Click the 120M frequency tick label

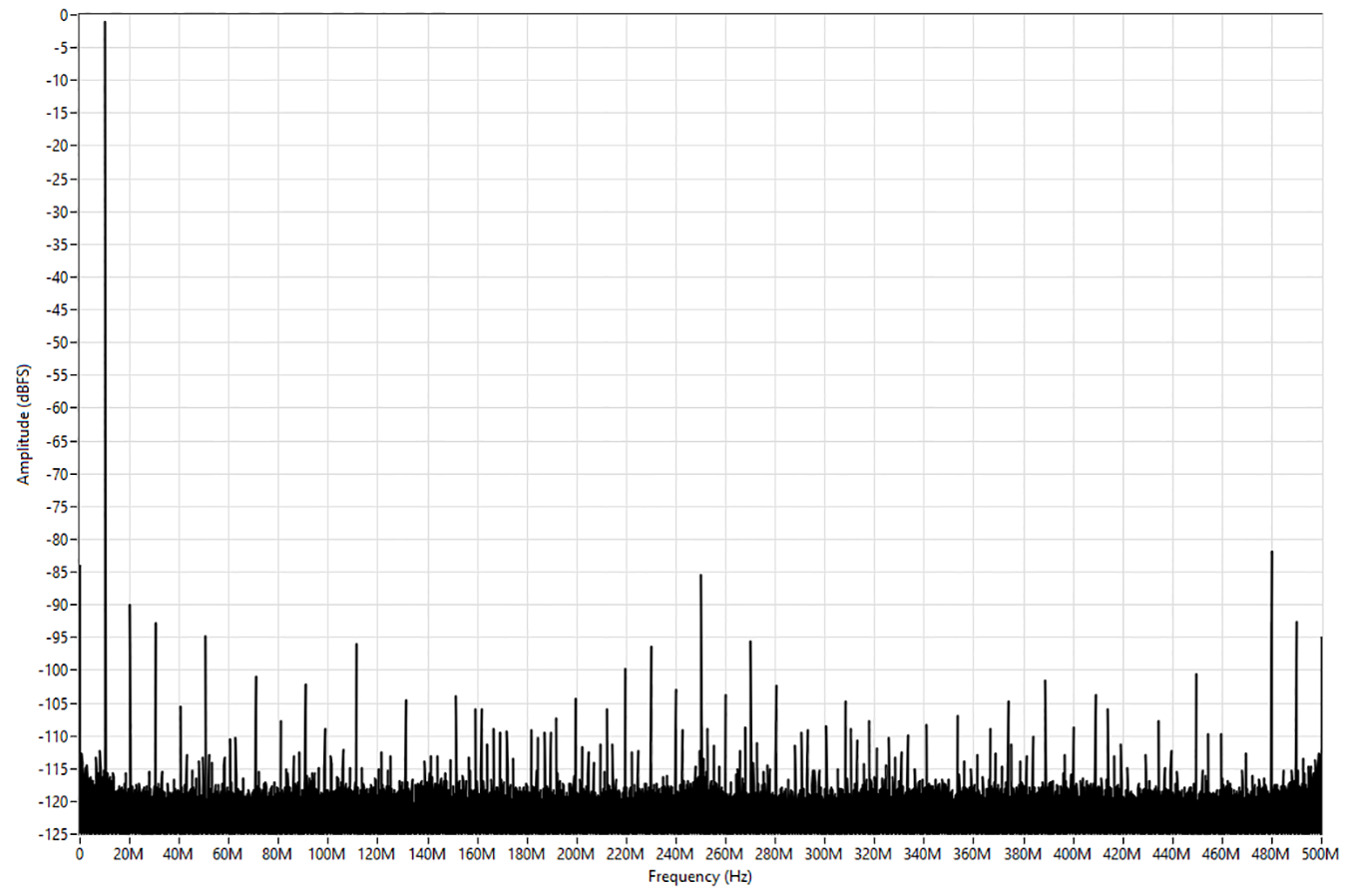[377, 854]
